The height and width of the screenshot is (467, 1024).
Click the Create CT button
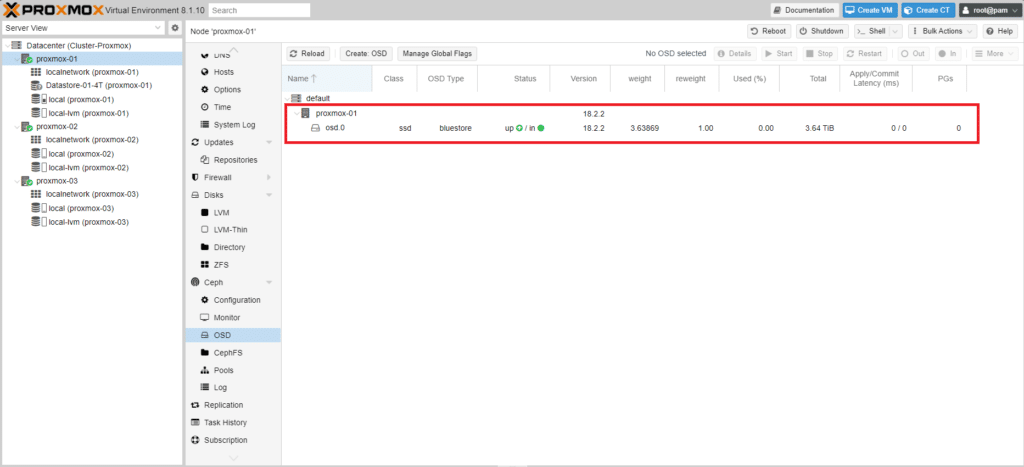coord(928,10)
